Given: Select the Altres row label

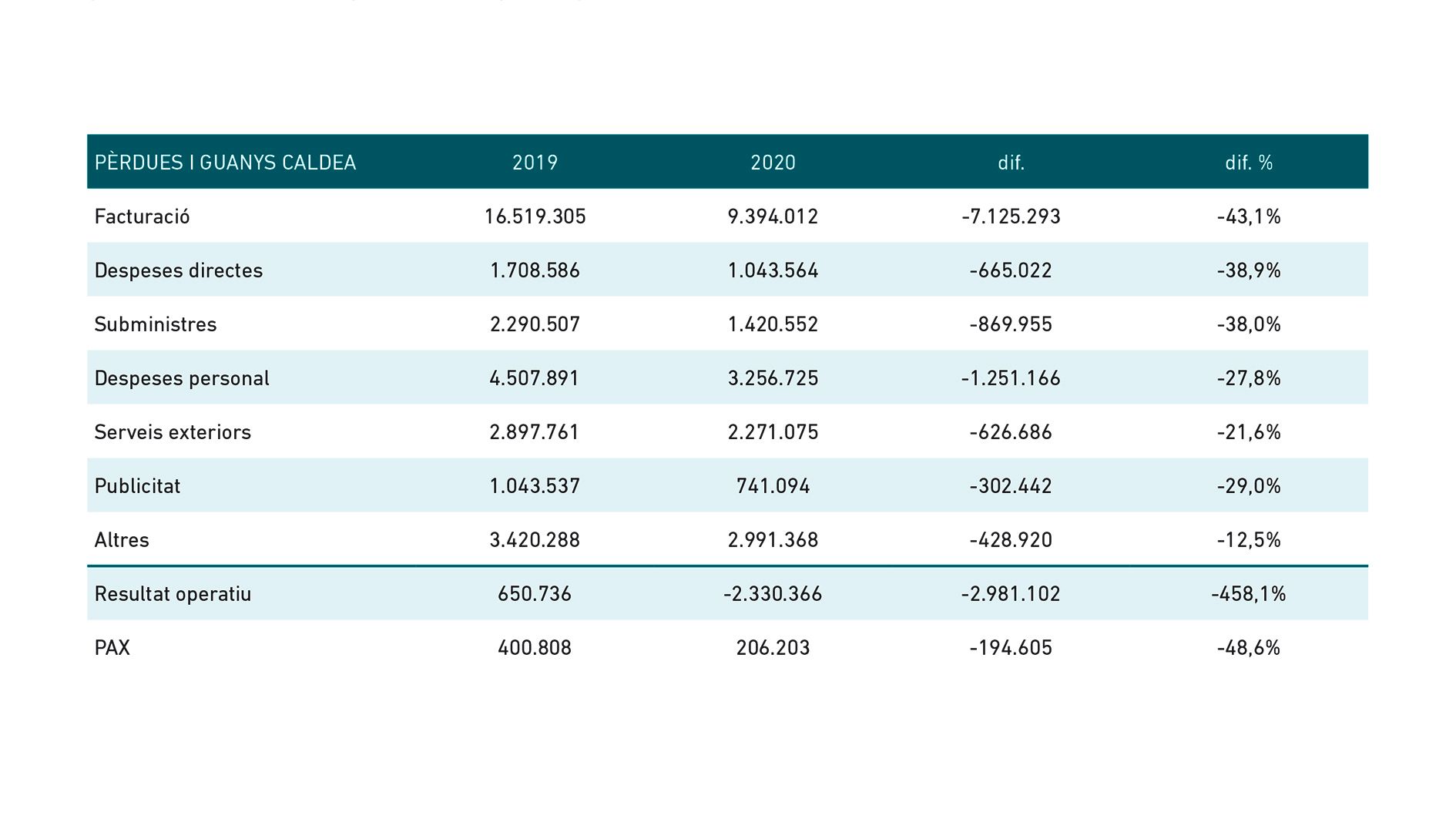Looking at the screenshot, I should (x=122, y=540).
